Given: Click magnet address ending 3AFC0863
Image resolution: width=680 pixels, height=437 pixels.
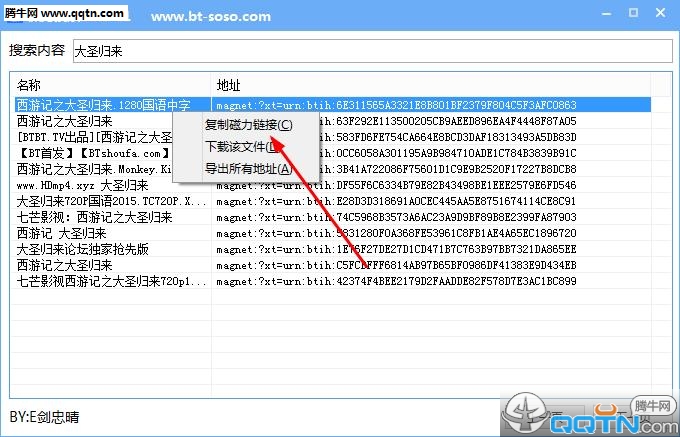Looking at the screenshot, I should pos(396,105).
